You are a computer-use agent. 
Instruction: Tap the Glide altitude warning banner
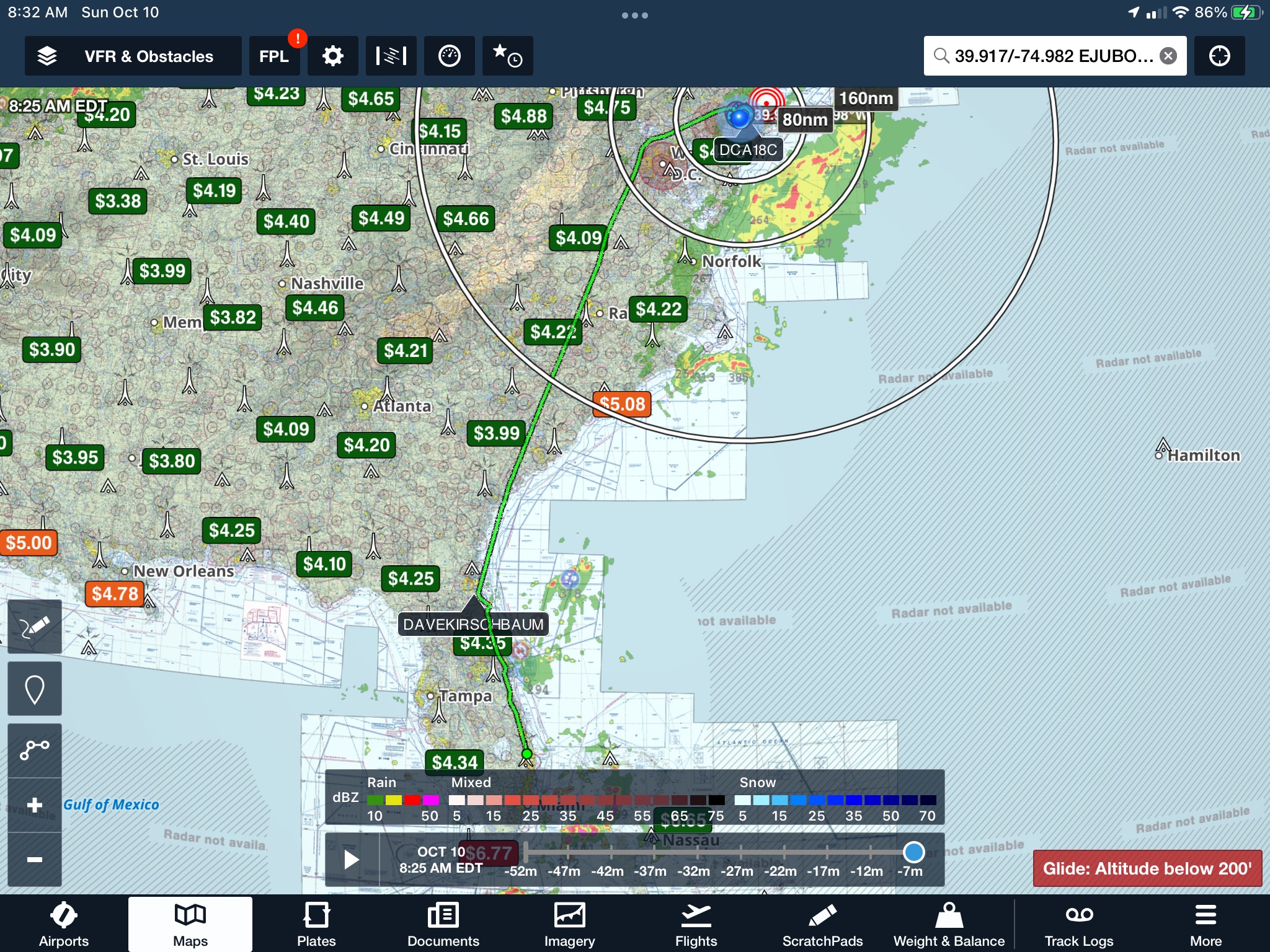point(1147,868)
